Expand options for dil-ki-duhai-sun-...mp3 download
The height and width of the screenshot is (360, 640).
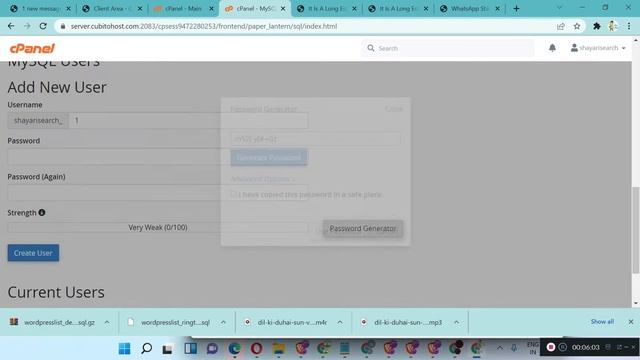(457, 322)
